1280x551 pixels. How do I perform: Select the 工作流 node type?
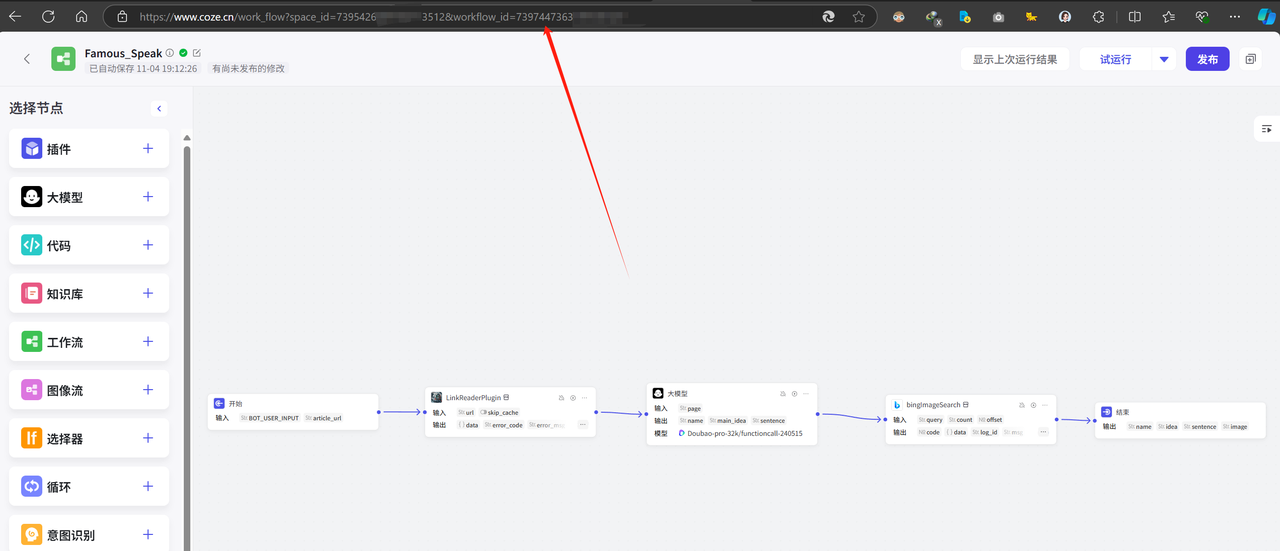(x=89, y=342)
